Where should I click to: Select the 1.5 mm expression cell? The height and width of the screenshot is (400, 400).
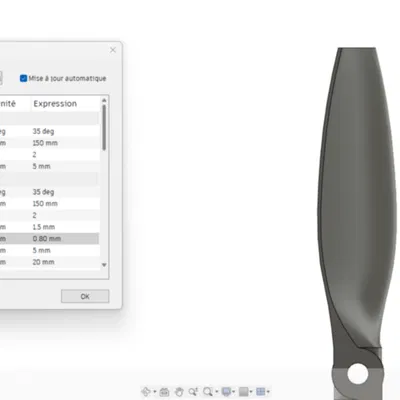click(x=65, y=227)
